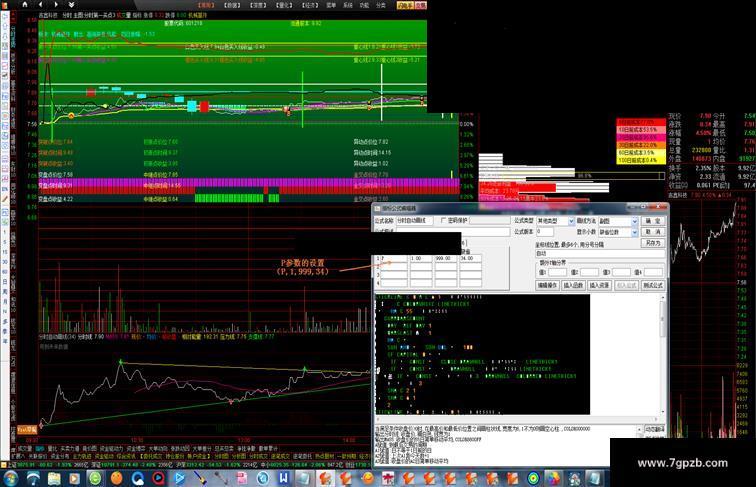Click the 另存为 button in formula editor

click(x=653, y=243)
